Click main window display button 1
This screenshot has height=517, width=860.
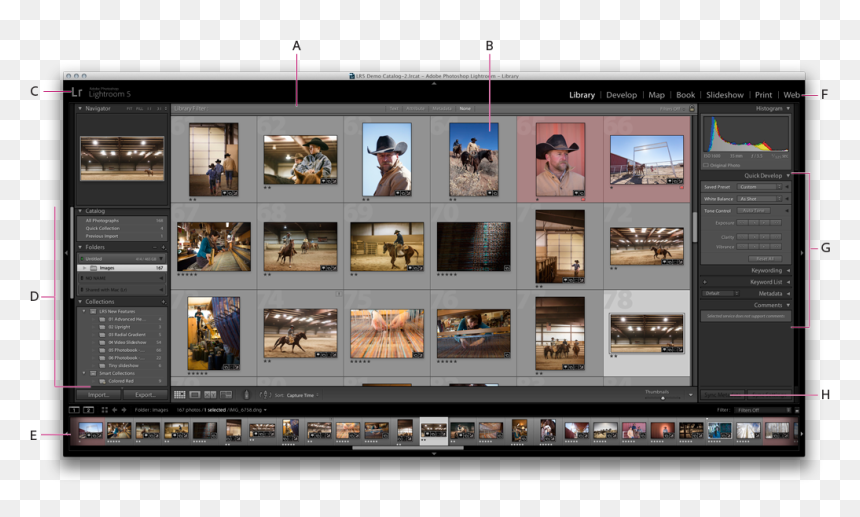coord(74,410)
